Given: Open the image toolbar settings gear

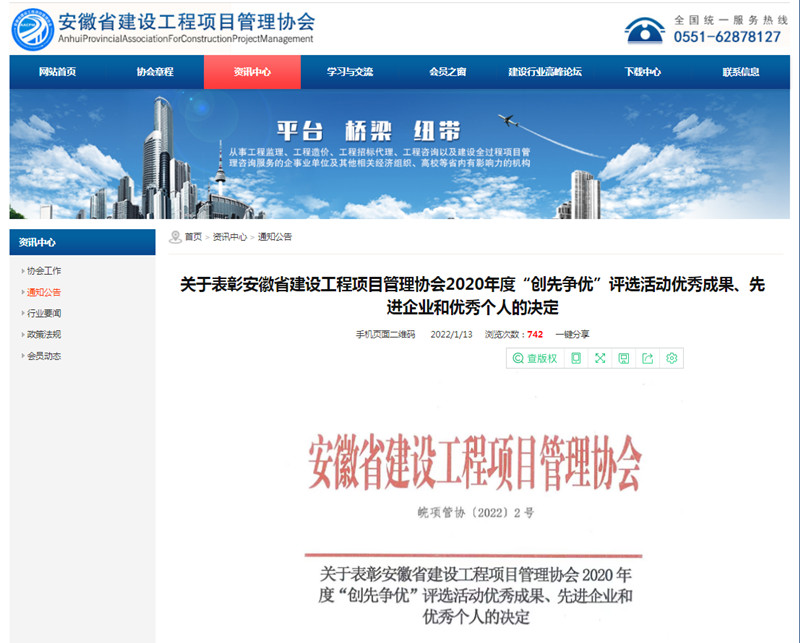Looking at the screenshot, I should [671, 358].
